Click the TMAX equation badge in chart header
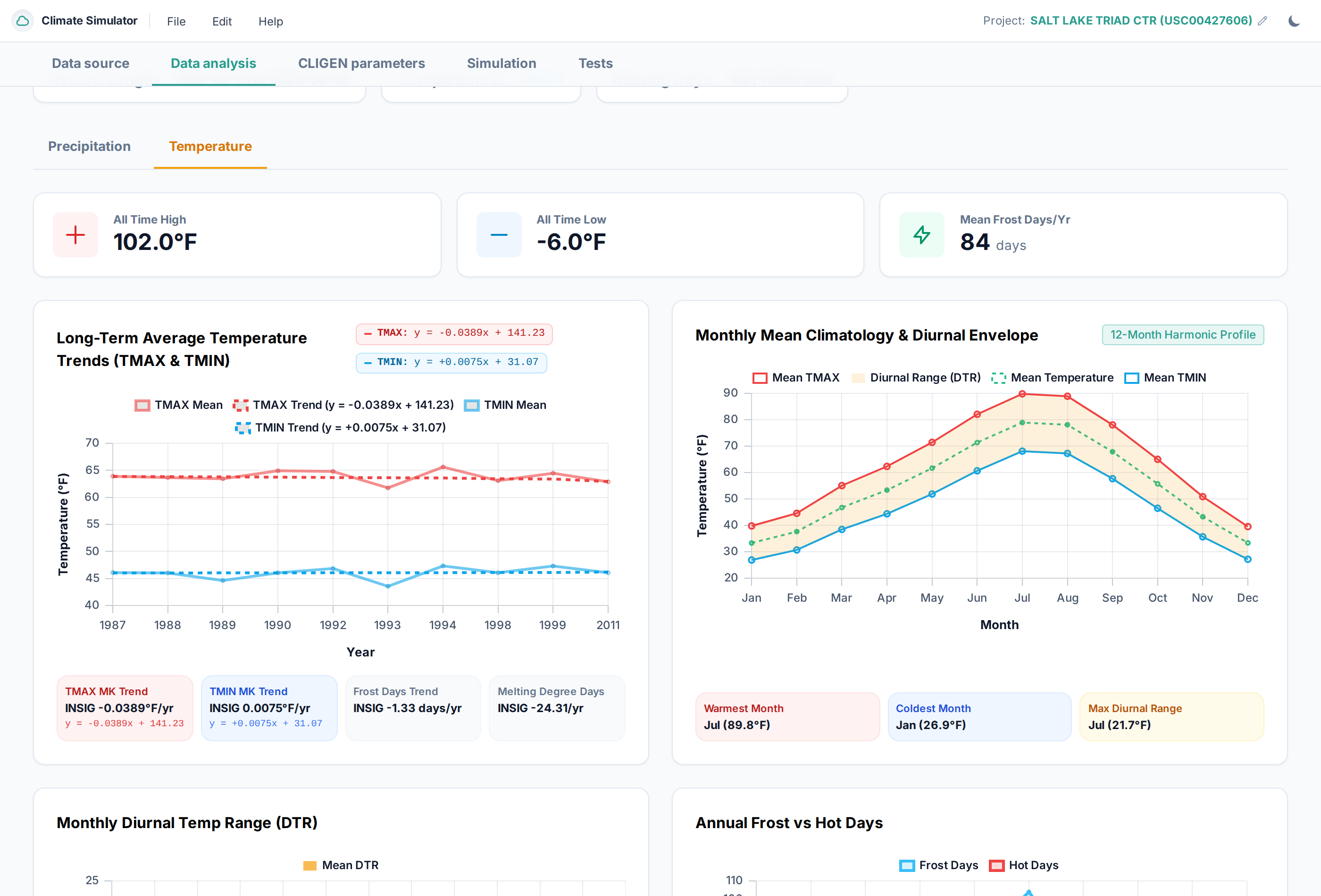The image size is (1321, 896). (x=454, y=333)
